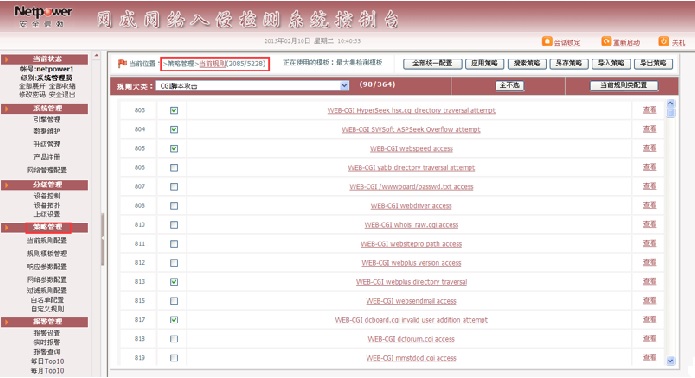Tick rule 811 websitepro path access checkbox
The height and width of the screenshot is (378, 695).
tap(174, 244)
